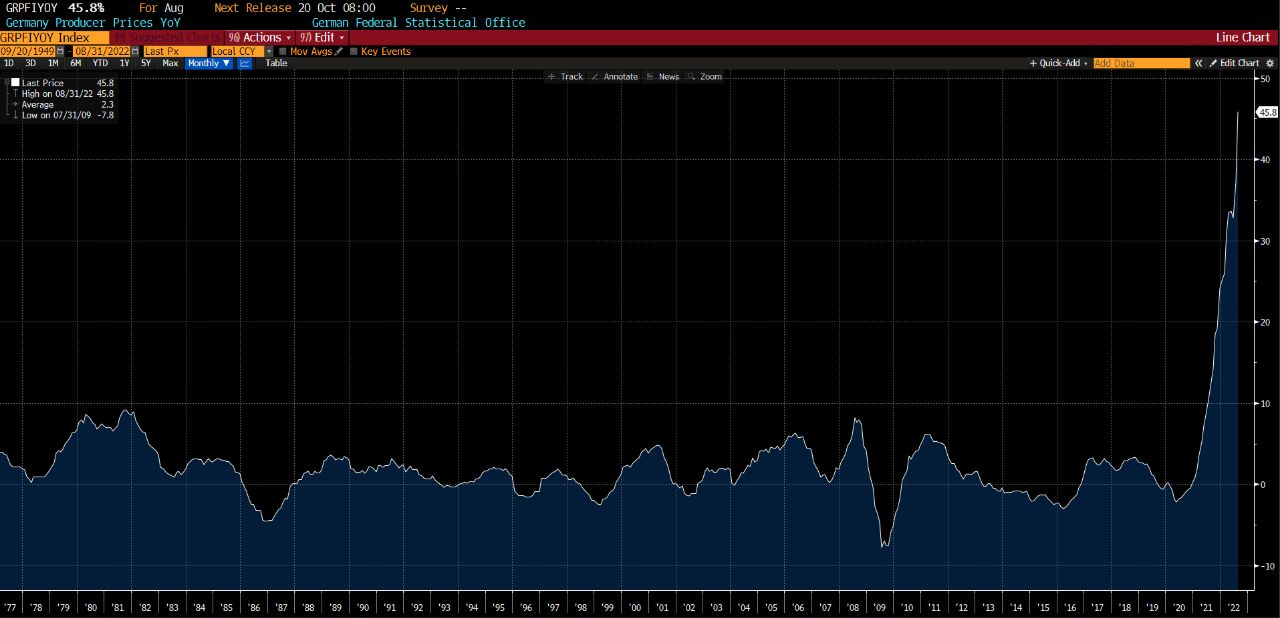Click the Next Release 20 Oct text
Screen dimensions: 1280x618
coord(295,8)
